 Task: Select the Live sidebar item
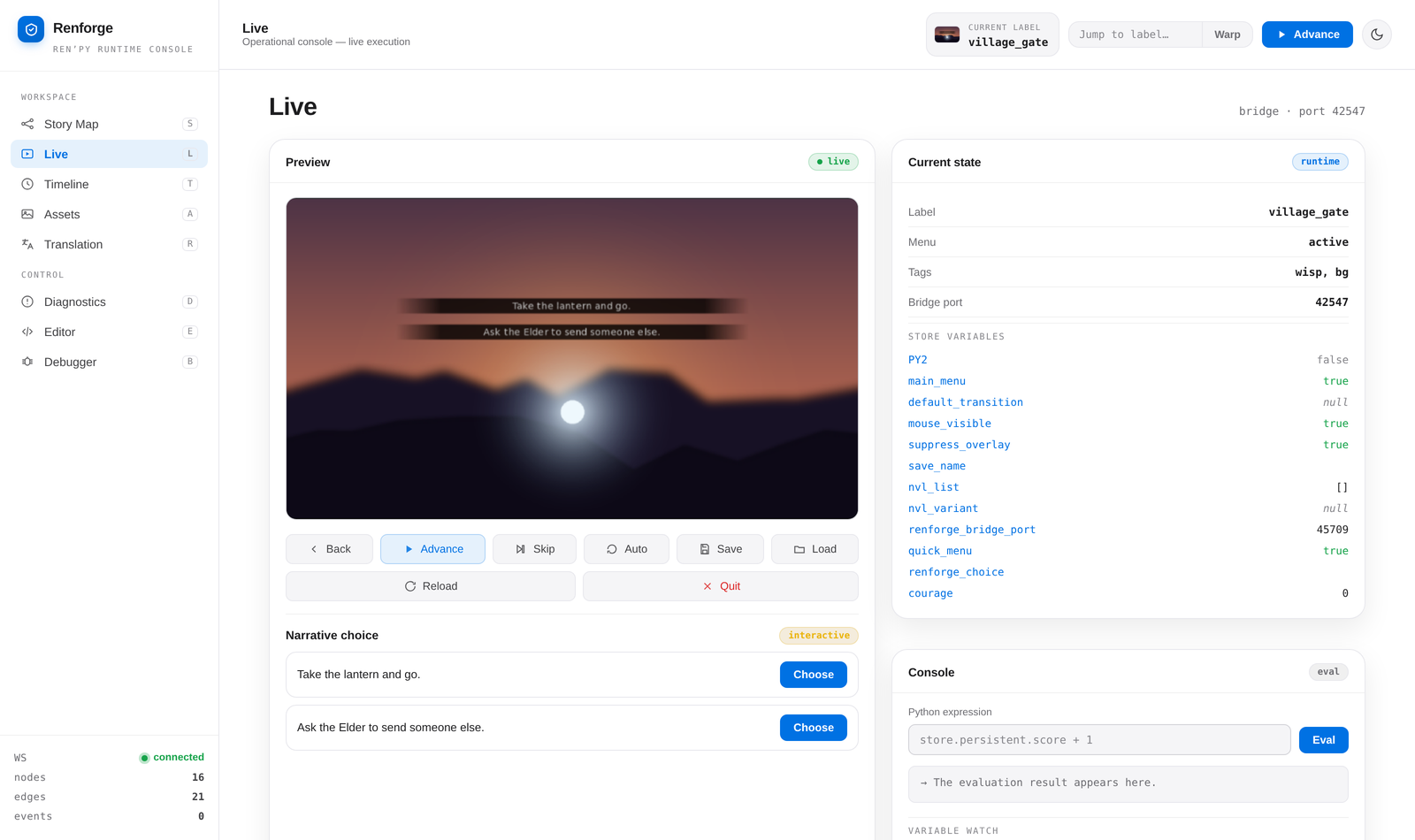tap(109, 154)
